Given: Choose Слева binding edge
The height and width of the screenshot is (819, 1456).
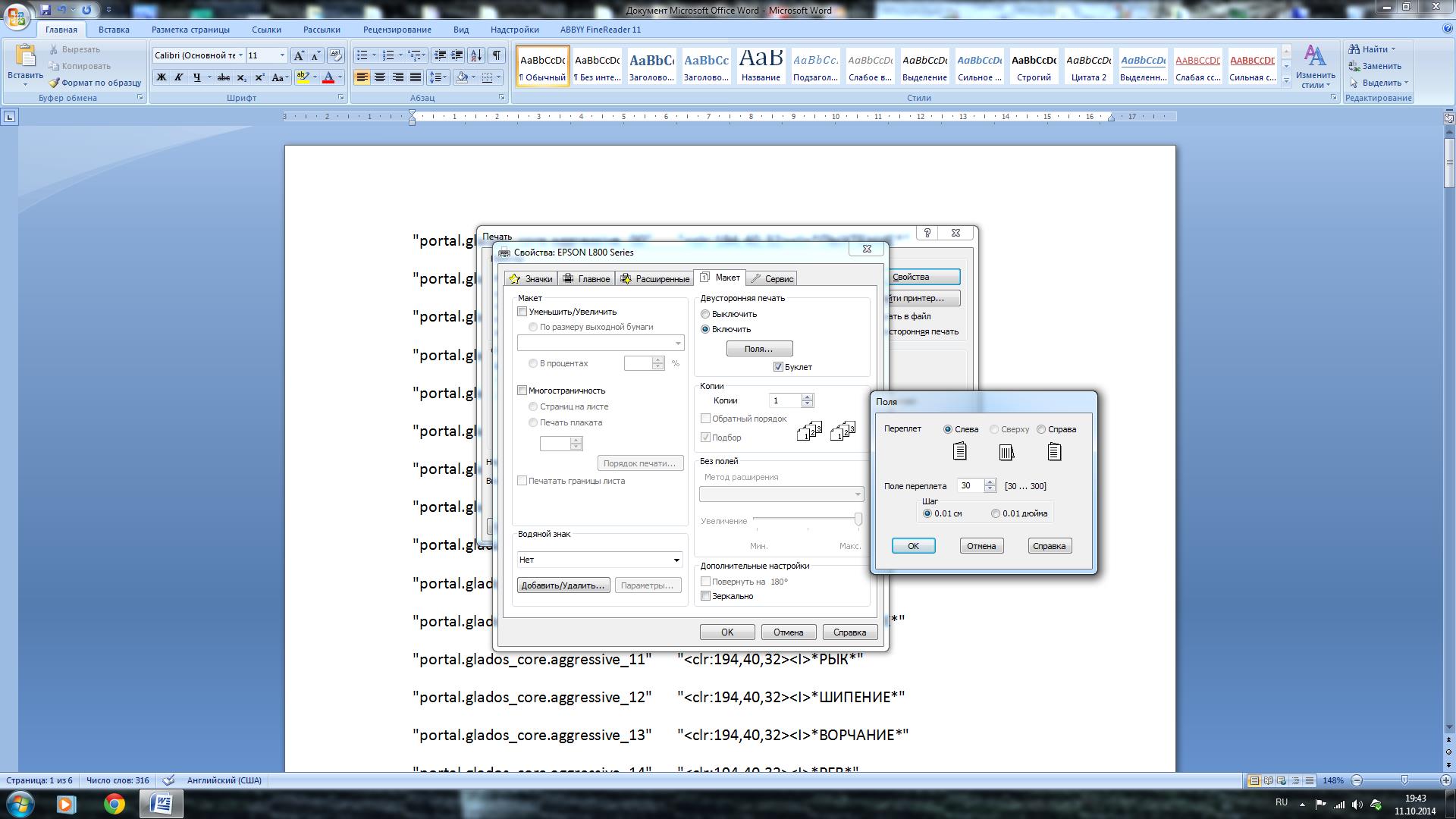Looking at the screenshot, I should [x=948, y=429].
